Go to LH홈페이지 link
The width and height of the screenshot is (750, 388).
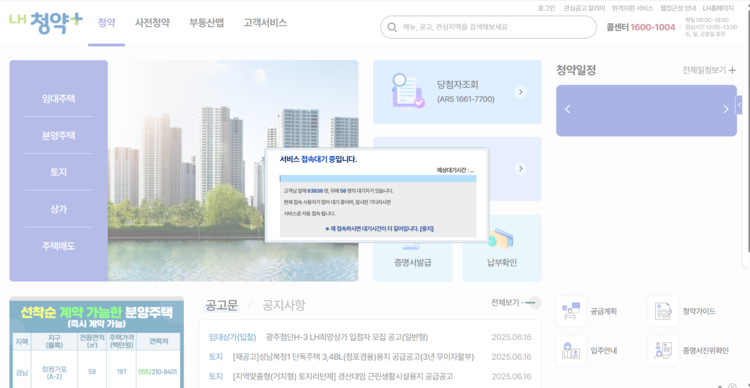tap(718, 8)
